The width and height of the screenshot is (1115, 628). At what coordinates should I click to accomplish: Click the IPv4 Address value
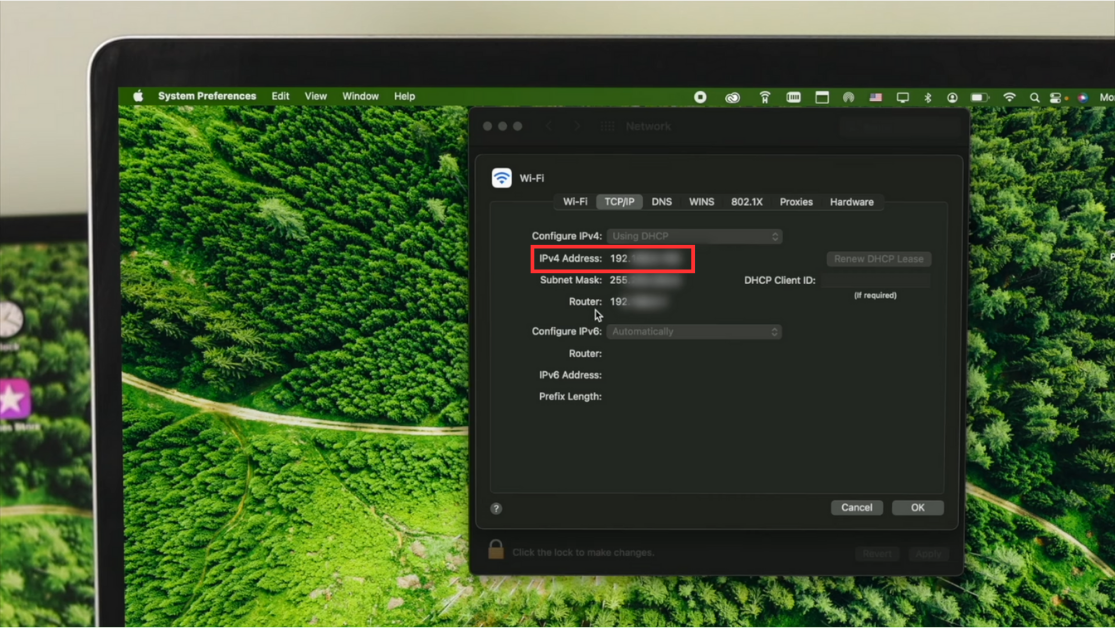coord(646,259)
